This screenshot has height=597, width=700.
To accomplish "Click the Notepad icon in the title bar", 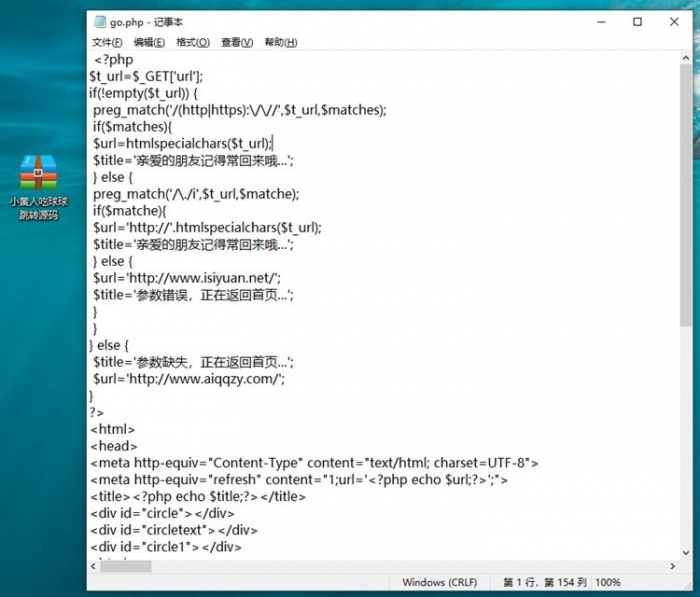I will [x=100, y=22].
